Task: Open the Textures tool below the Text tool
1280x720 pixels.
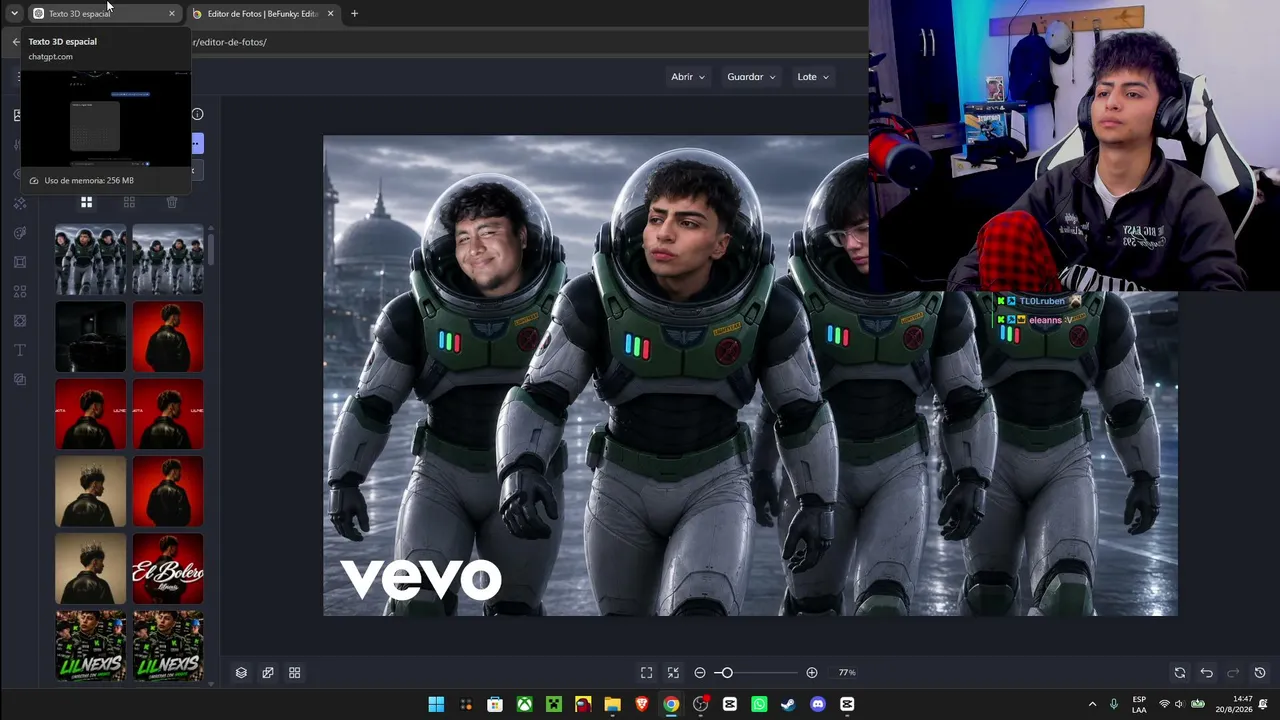Action: pyautogui.click(x=19, y=380)
